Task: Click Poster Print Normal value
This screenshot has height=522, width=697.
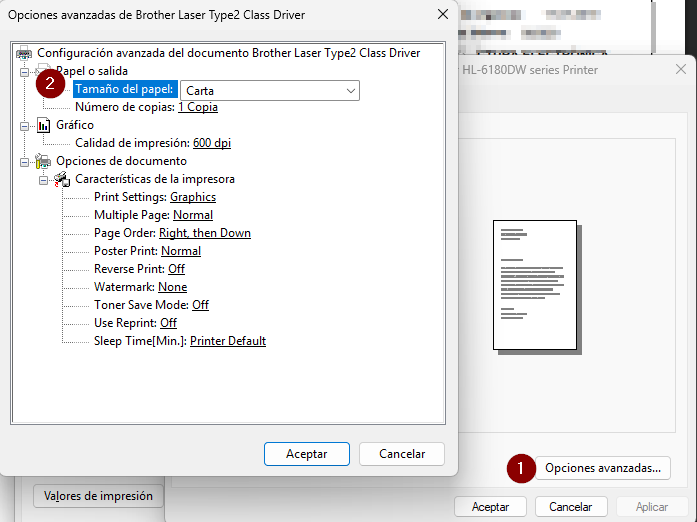Action: point(181,251)
